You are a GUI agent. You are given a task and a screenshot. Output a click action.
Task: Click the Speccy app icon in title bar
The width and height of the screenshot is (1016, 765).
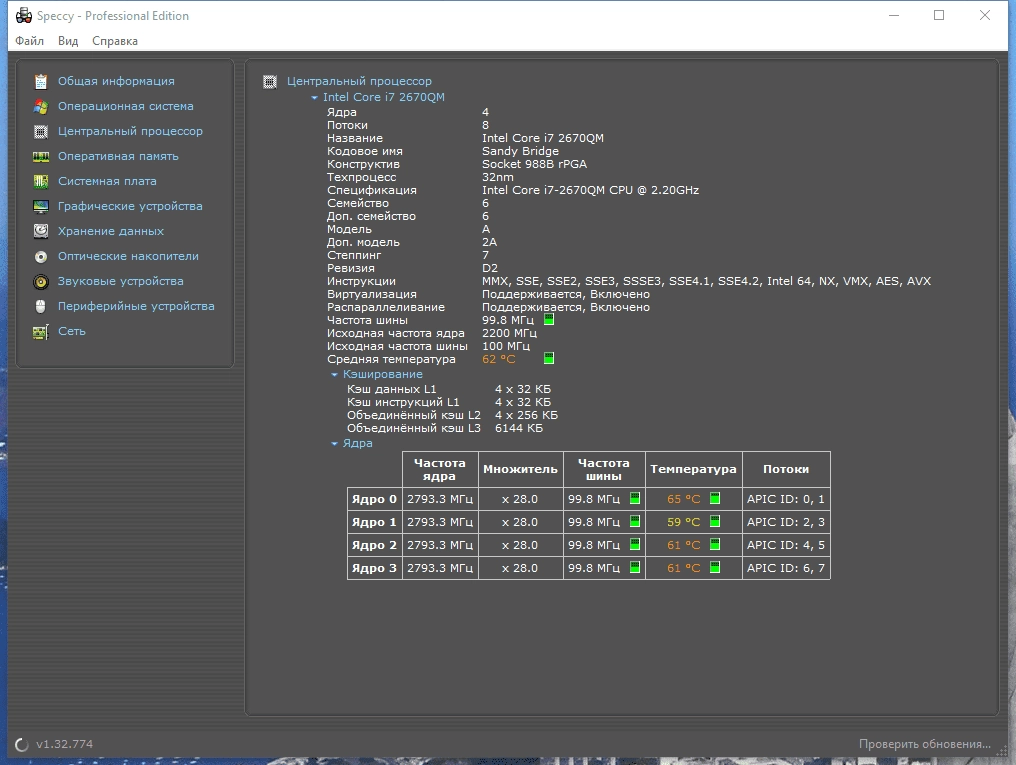(23, 16)
